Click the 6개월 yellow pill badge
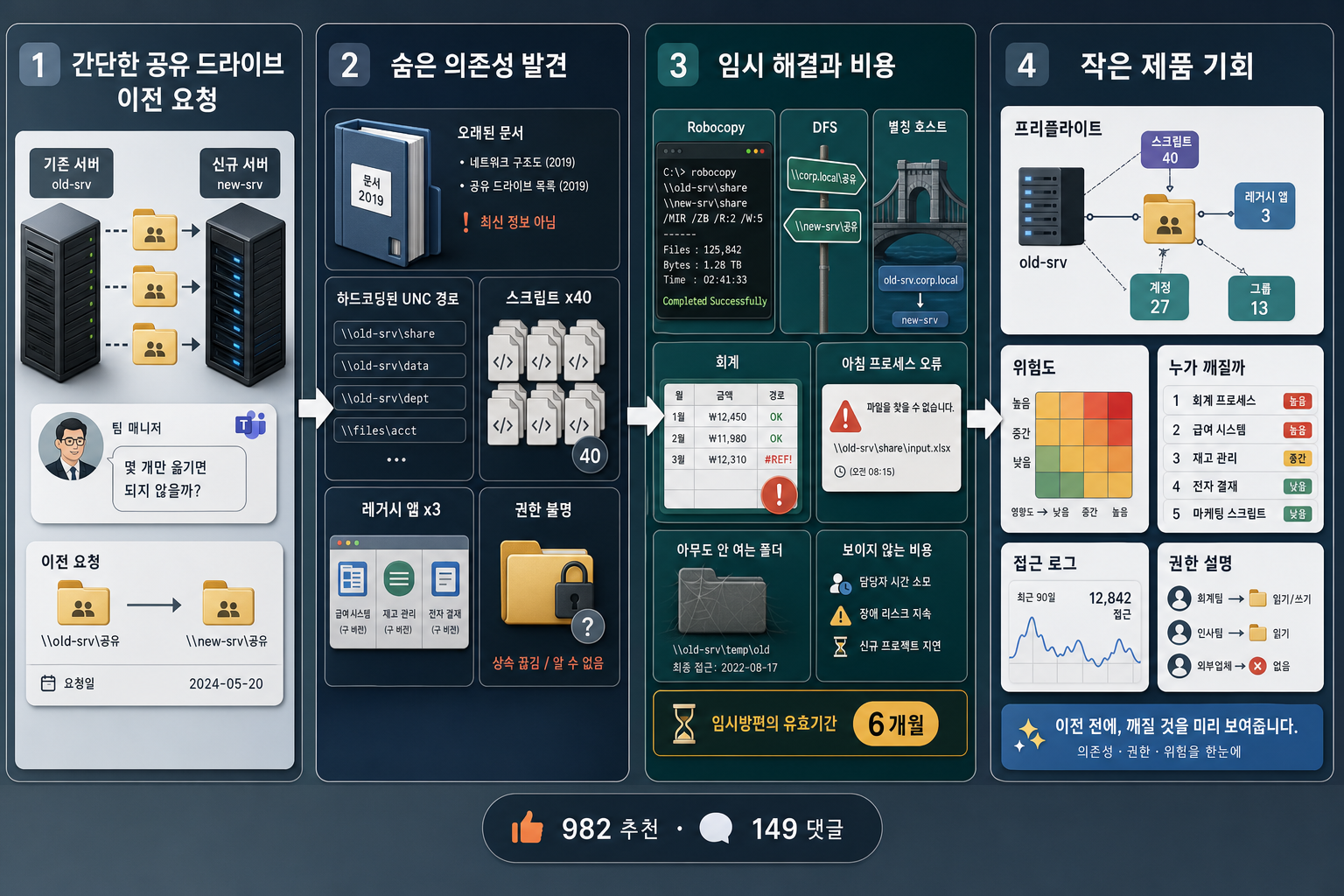 tap(896, 724)
